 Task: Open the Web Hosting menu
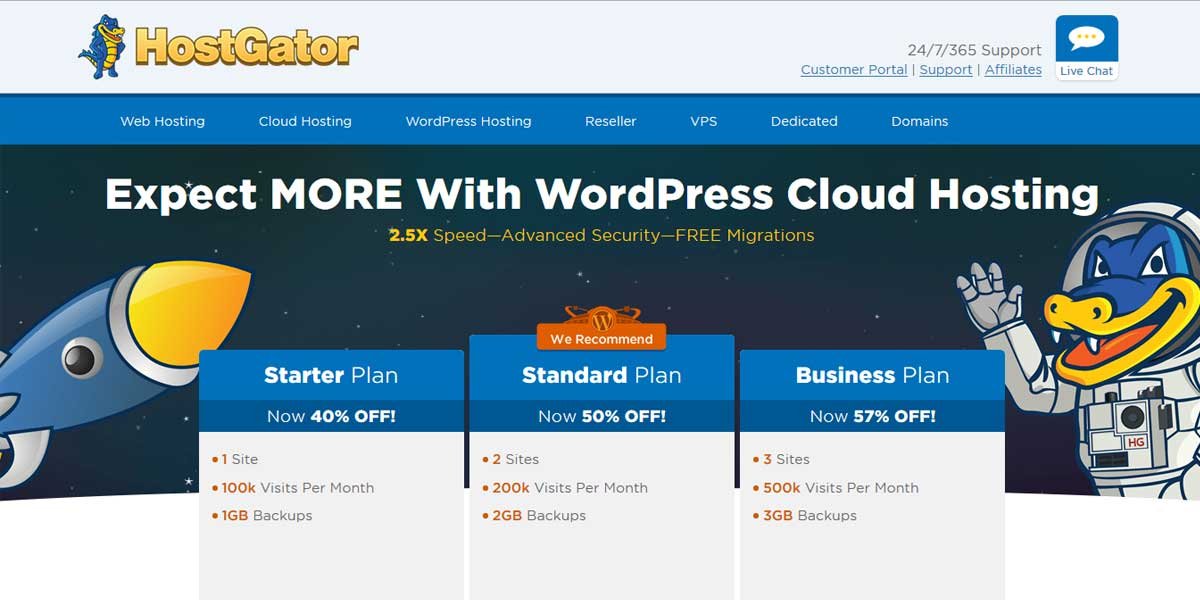point(161,121)
